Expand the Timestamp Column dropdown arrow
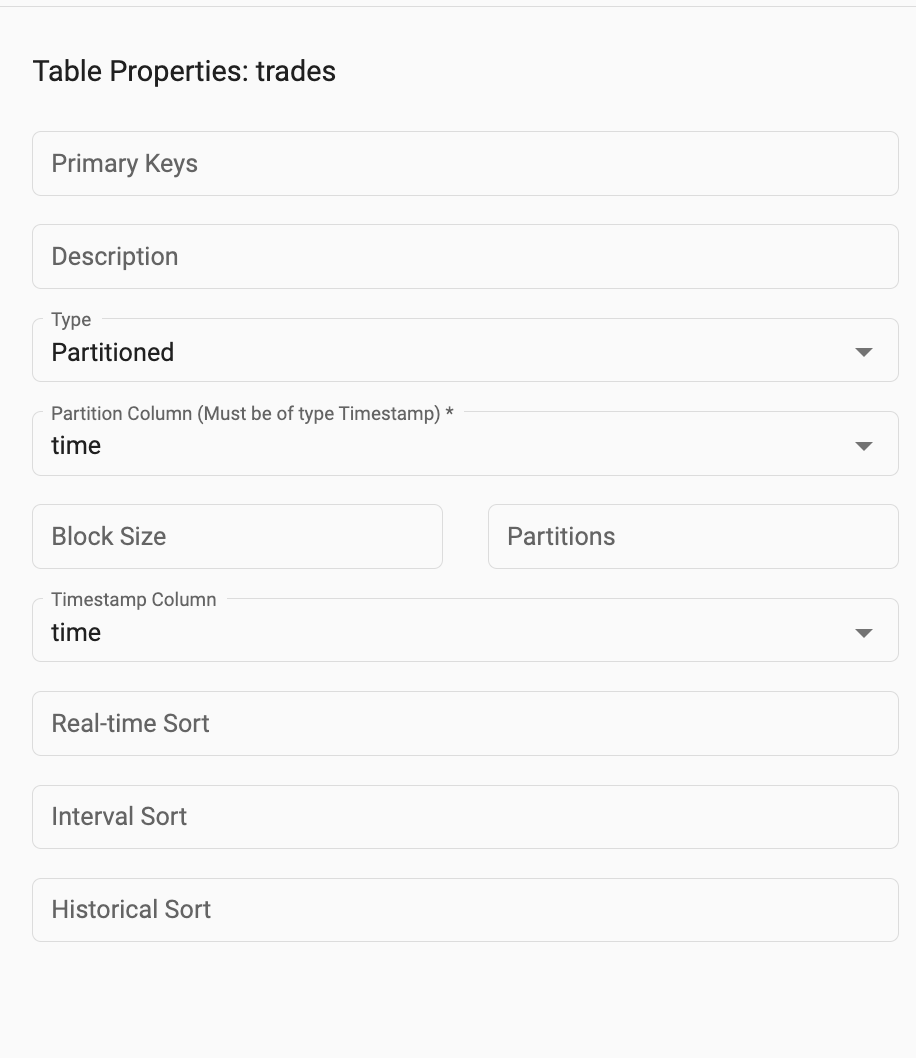Viewport: 916px width, 1058px height. click(864, 633)
